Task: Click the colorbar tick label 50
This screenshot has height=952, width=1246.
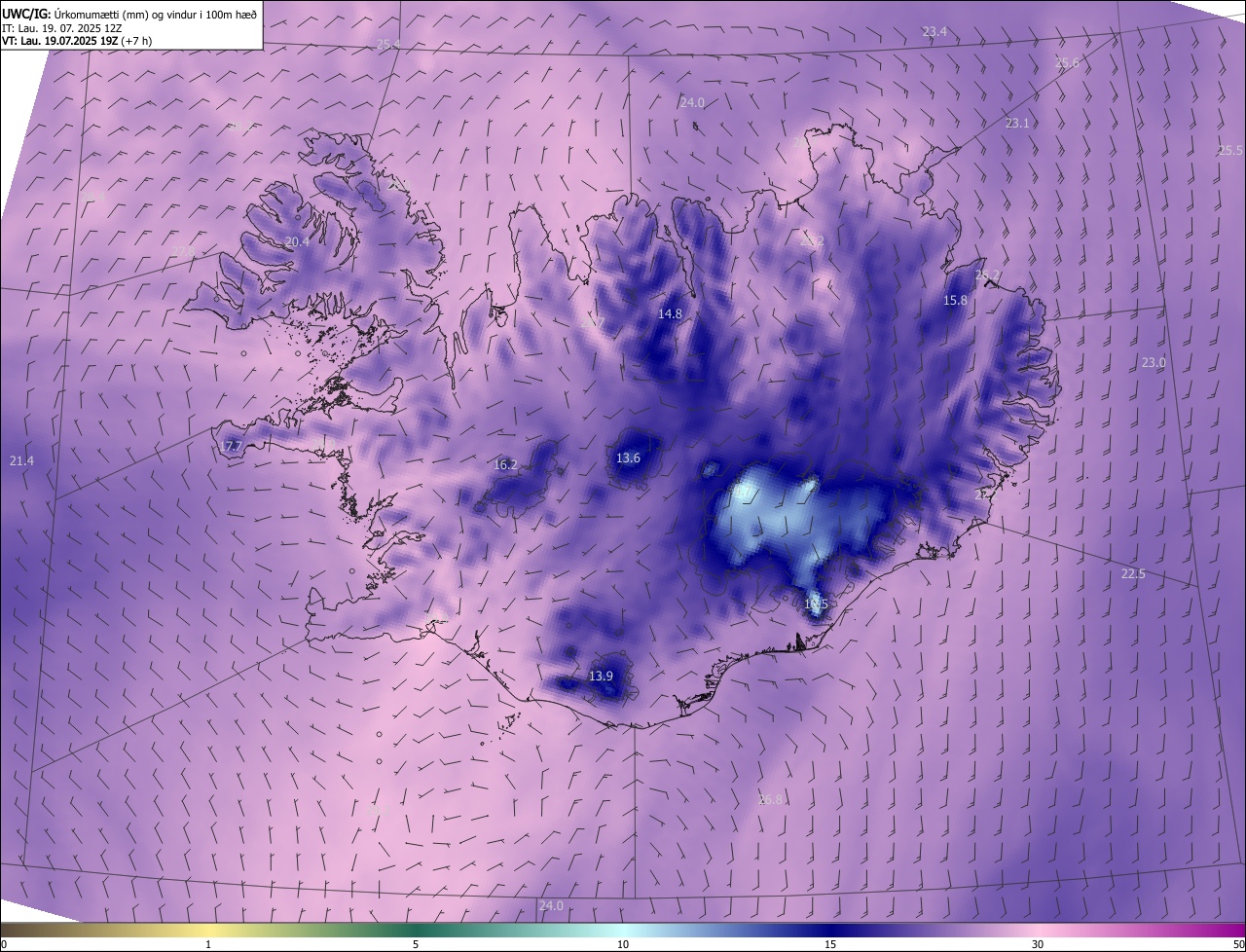Action: (x=1238, y=944)
